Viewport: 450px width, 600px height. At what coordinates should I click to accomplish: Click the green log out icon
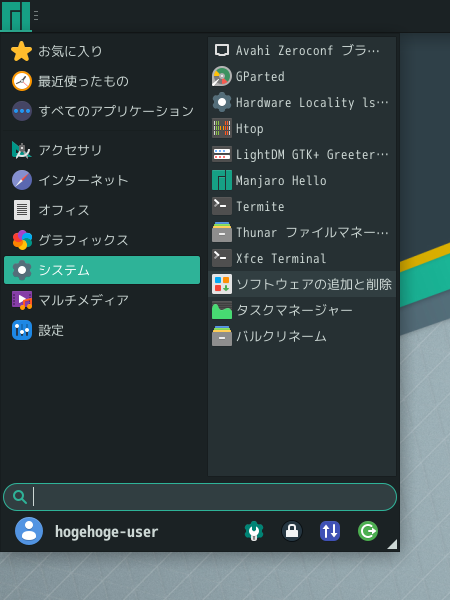point(368,531)
